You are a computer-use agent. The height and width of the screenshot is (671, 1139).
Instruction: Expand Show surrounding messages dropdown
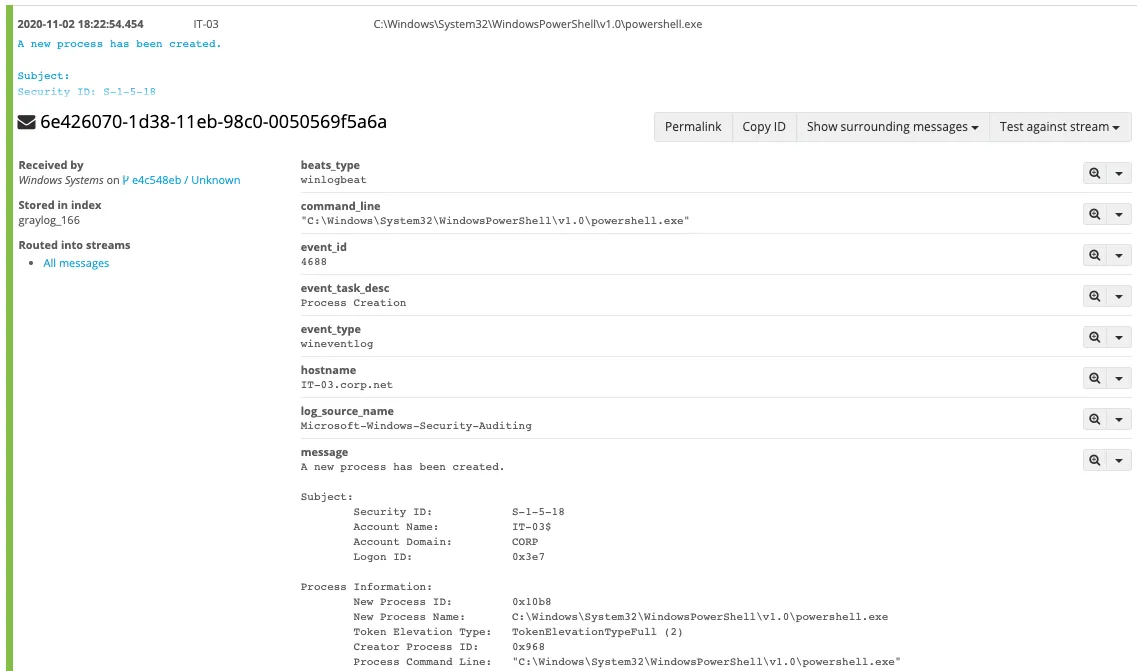pos(892,127)
